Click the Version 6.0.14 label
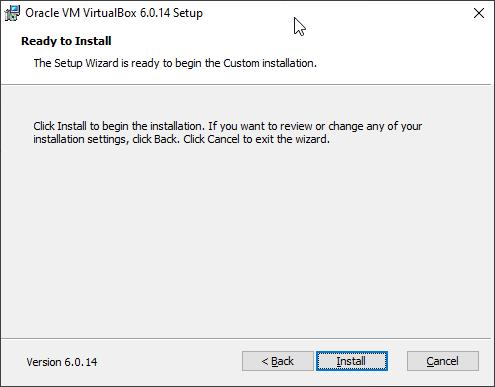 pyautogui.click(x=62, y=362)
